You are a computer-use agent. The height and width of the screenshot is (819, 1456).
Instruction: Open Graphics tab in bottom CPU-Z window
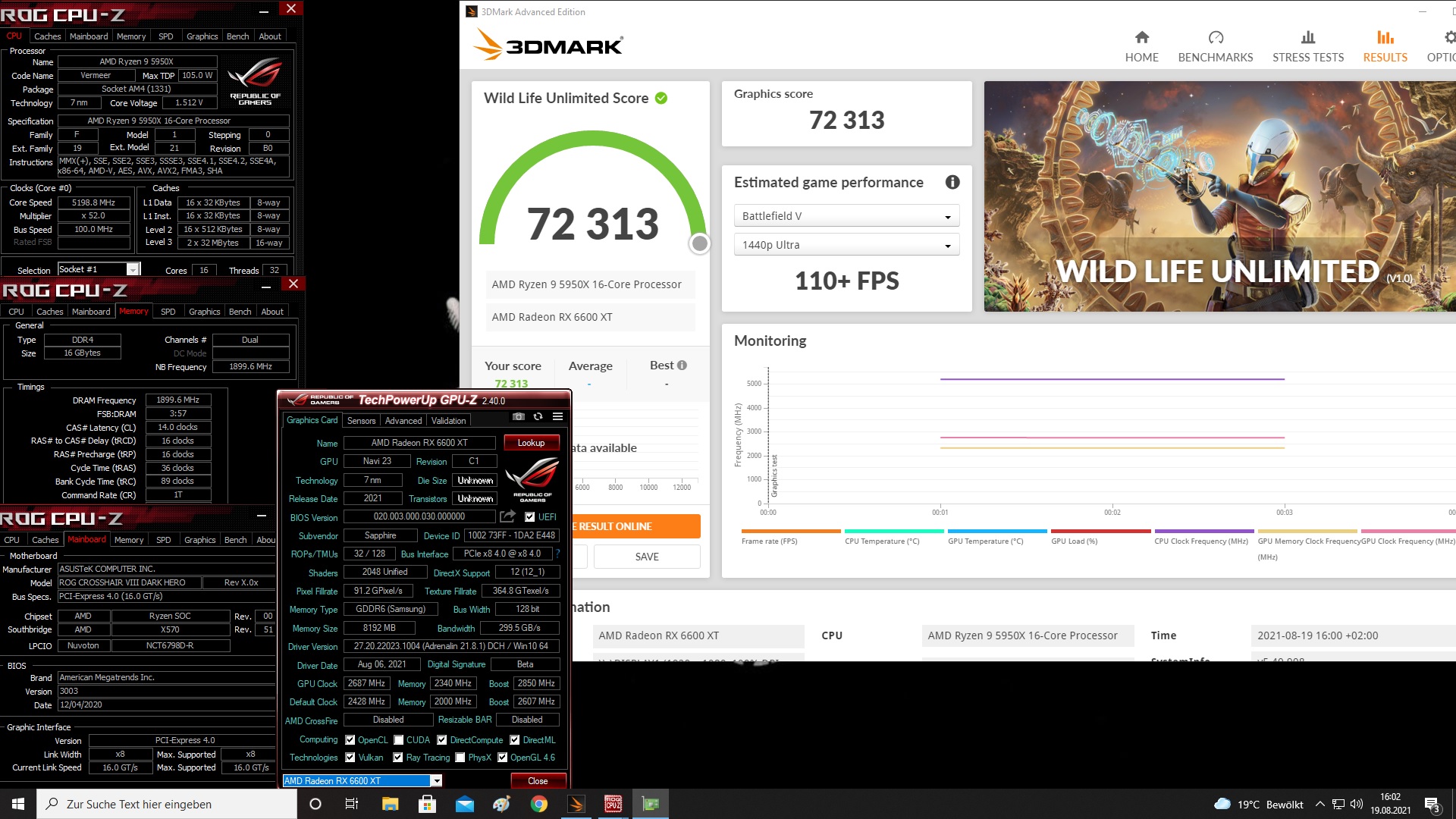tap(199, 540)
